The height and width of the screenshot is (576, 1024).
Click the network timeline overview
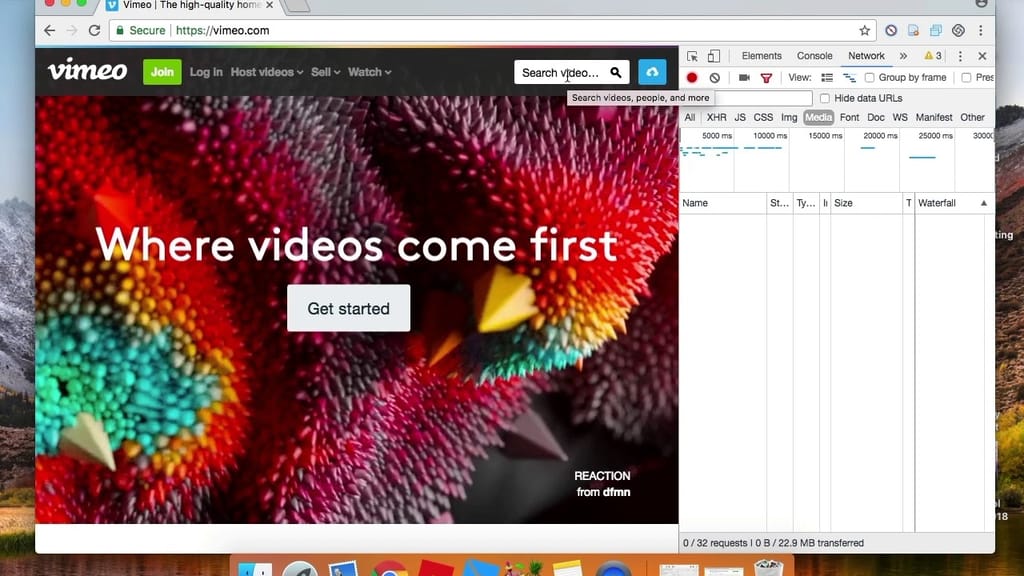pyautogui.click(x=837, y=159)
